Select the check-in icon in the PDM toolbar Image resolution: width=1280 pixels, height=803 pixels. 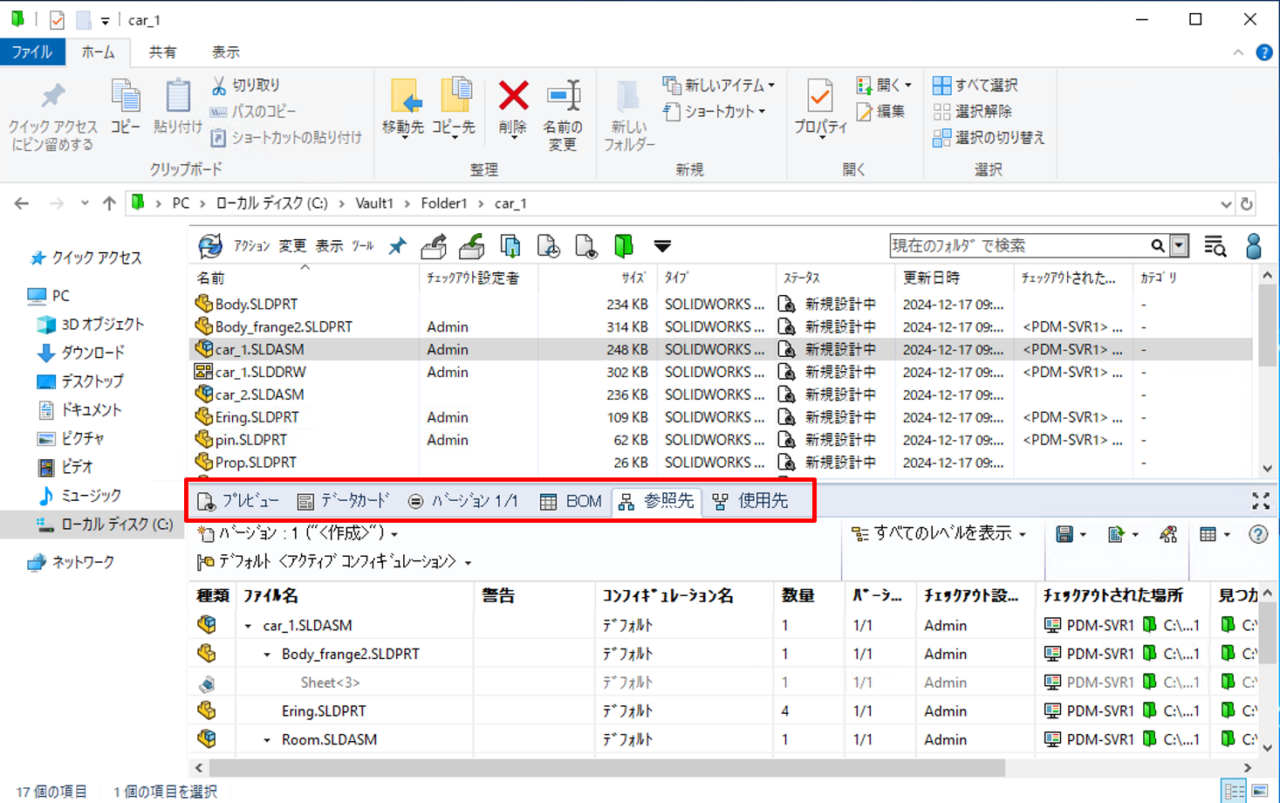(471, 246)
